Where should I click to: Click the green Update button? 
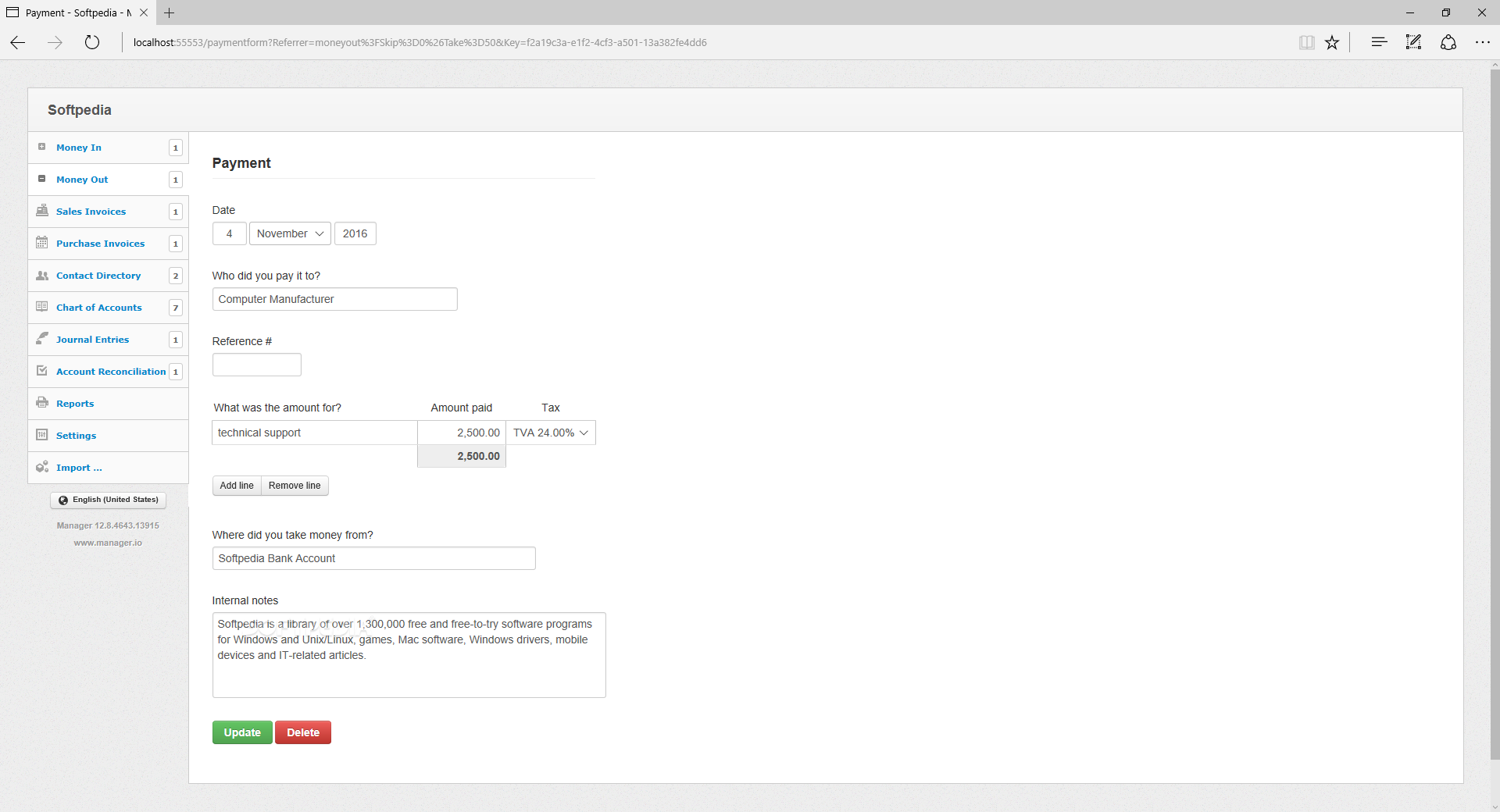[x=242, y=732]
